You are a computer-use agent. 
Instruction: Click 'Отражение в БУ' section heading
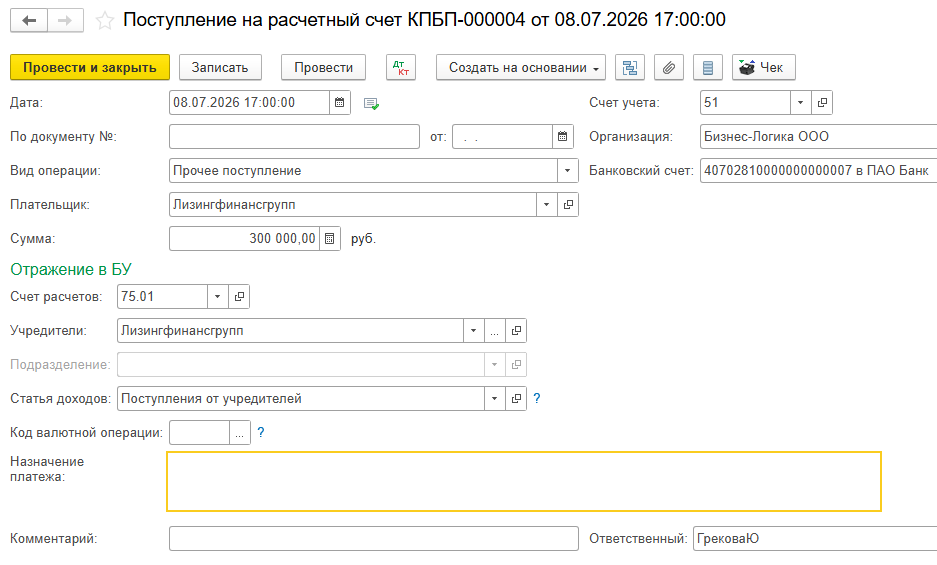coord(71,270)
